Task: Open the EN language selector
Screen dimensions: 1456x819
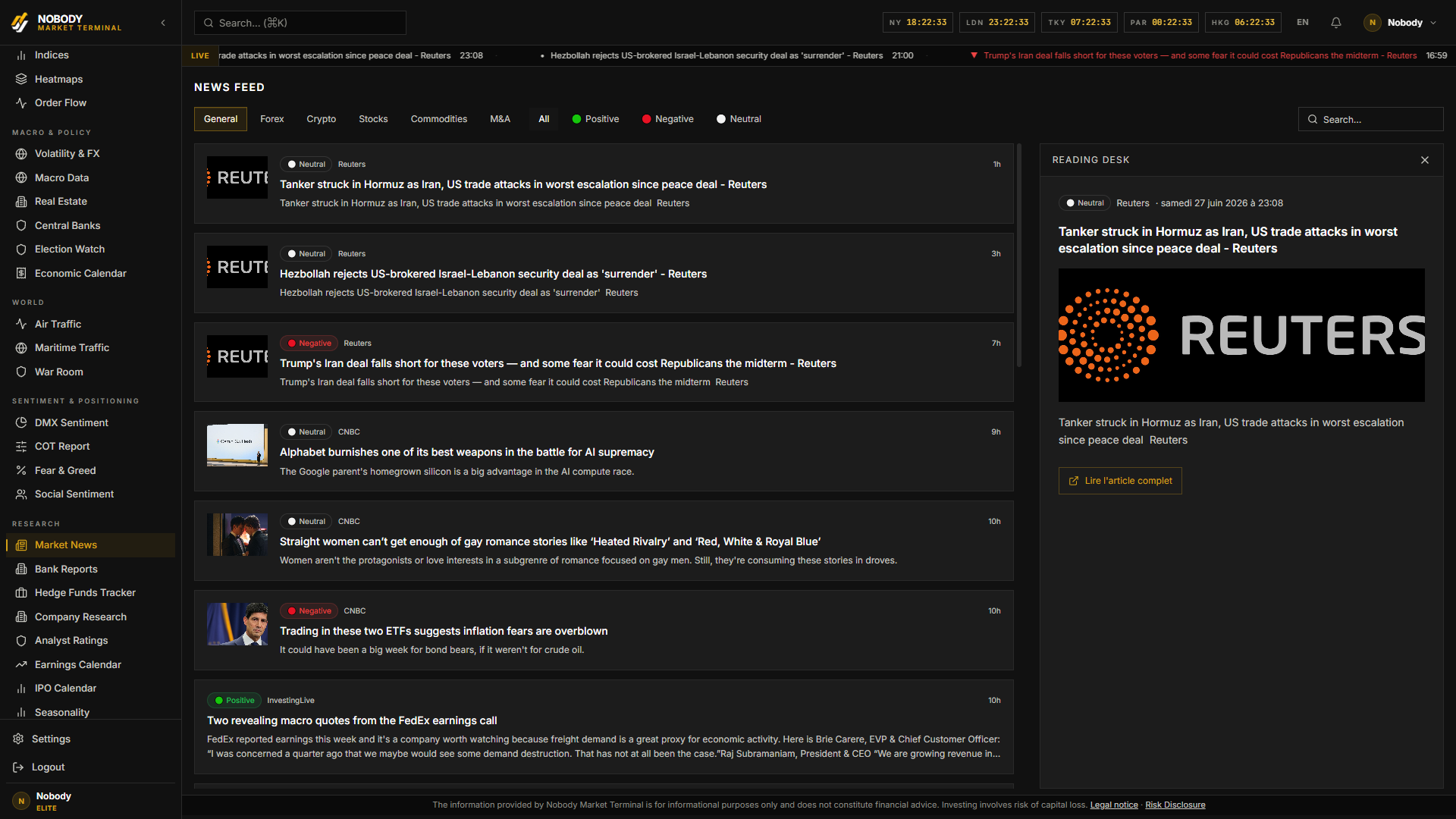Action: [x=1303, y=23]
